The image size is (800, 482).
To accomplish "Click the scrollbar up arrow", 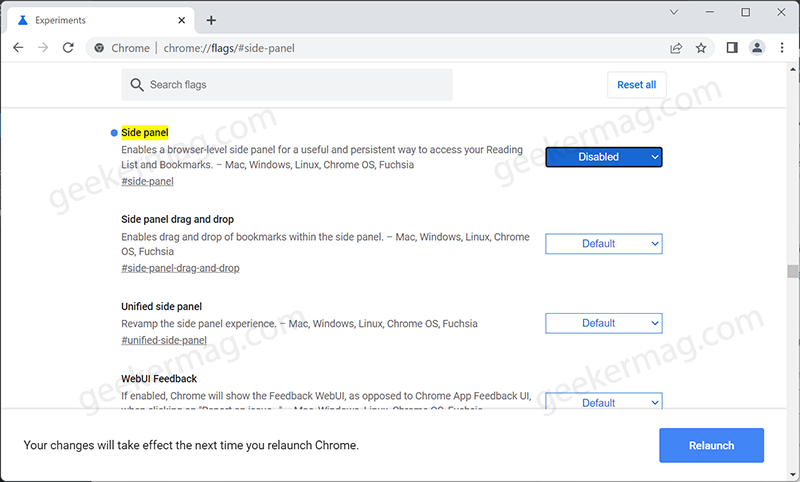I will [793, 69].
